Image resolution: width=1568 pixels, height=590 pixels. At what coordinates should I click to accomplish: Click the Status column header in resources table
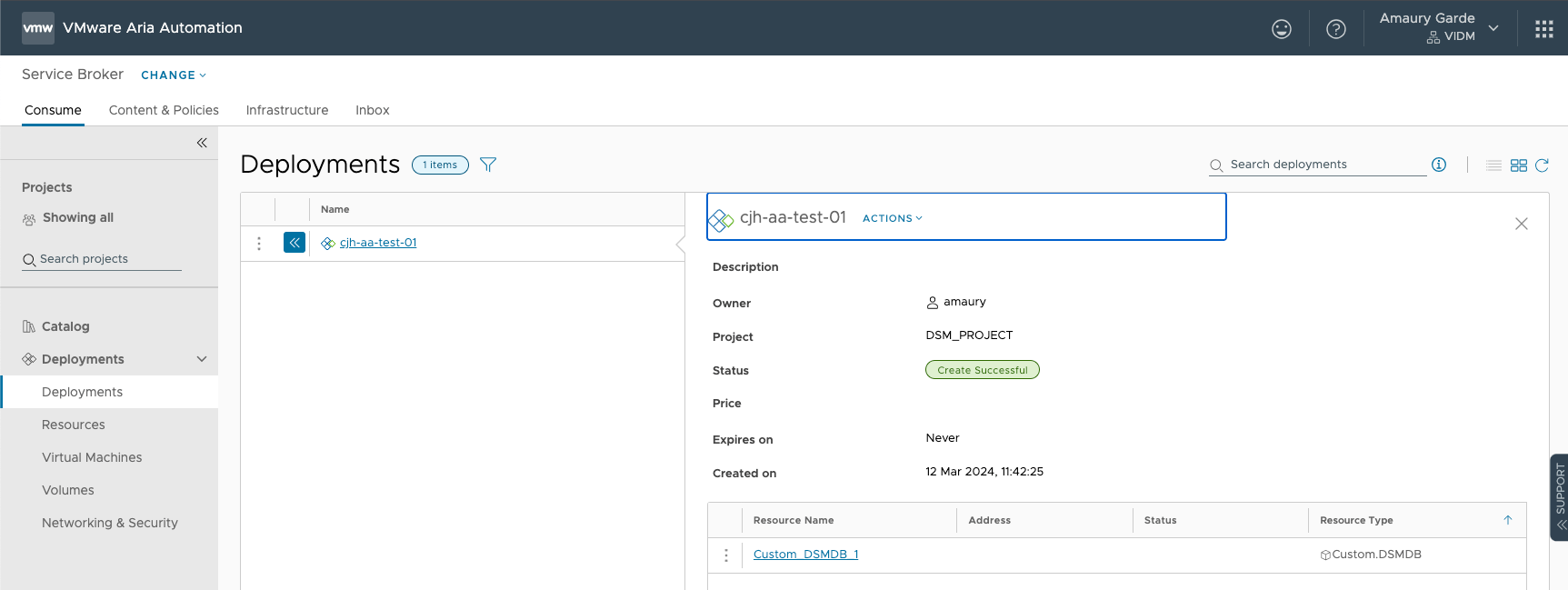pos(1161,520)
